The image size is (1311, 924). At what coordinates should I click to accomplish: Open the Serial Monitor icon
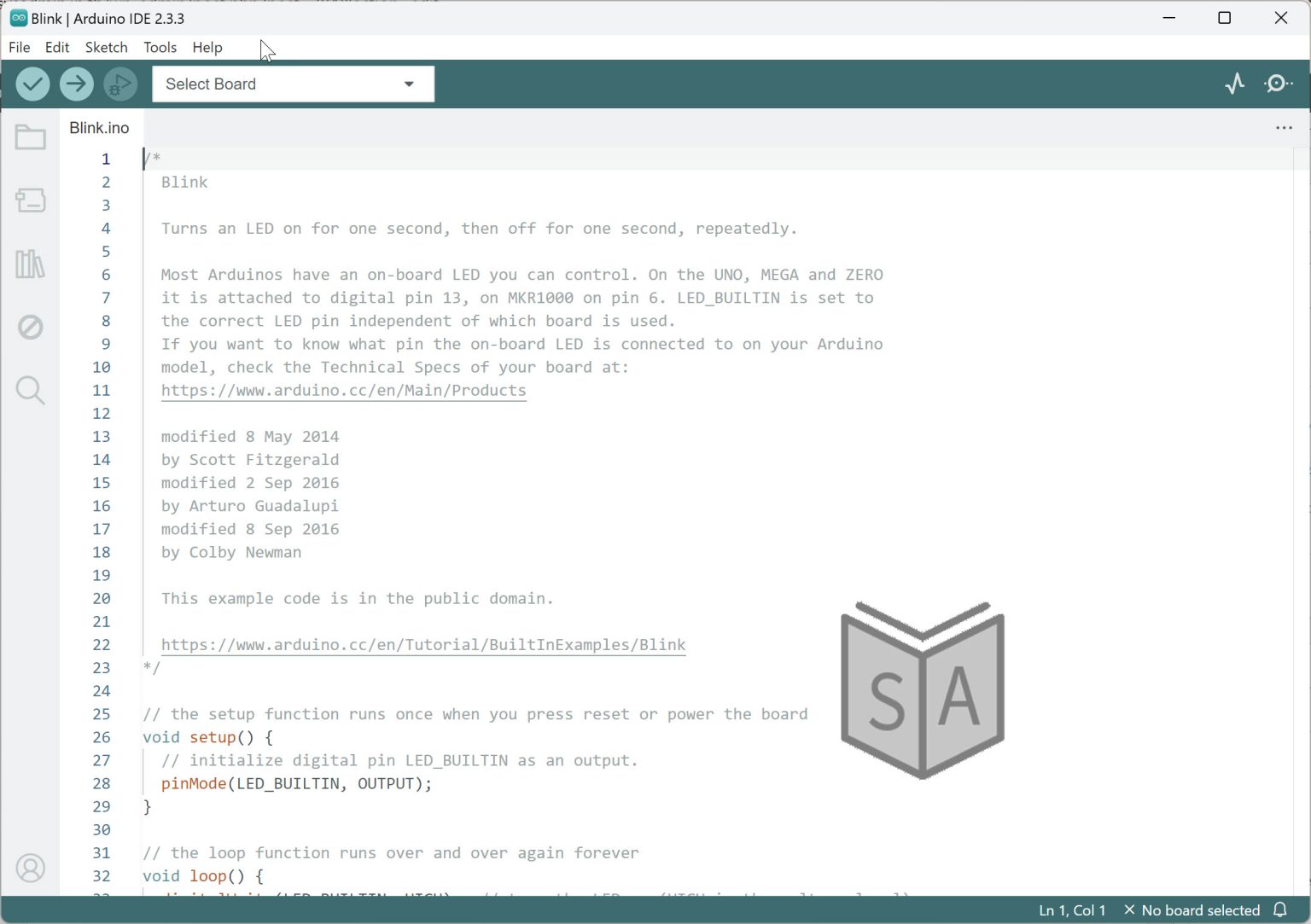tap(1277, 84)
